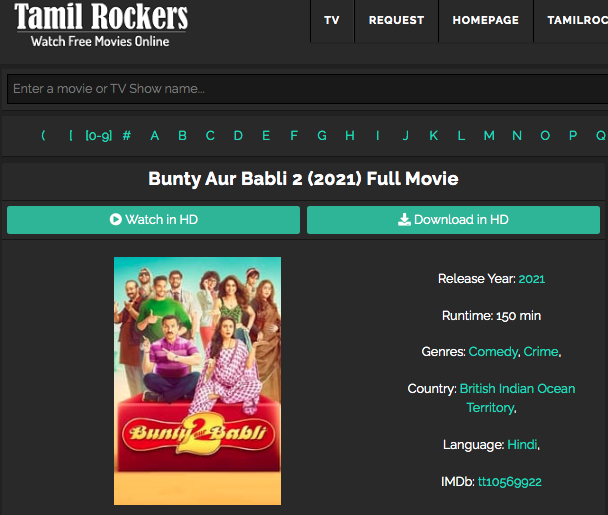The height and width of the screenshot is (515, 608).
Task: Browse titles starting with letter I
Action: [378, 136]
